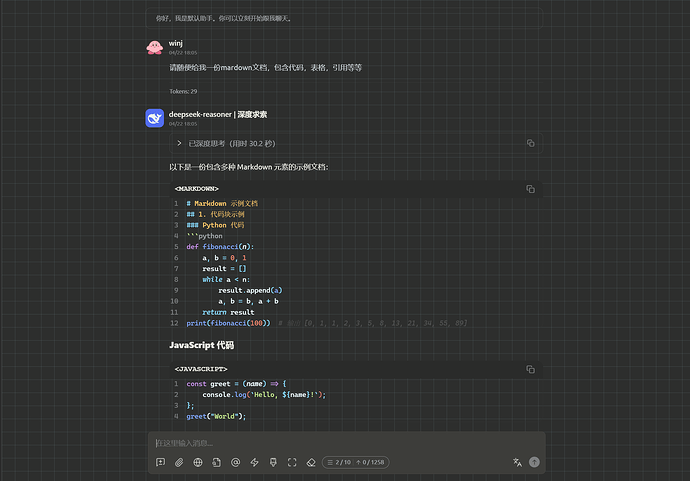Click the line 'greet("World");'
Viewport: 690px width, 481px height.
216,416
